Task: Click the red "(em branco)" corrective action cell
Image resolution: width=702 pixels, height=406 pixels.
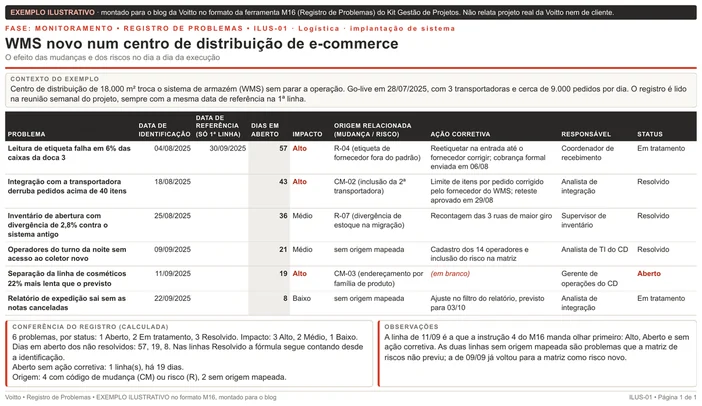Action: coord(450,274)
